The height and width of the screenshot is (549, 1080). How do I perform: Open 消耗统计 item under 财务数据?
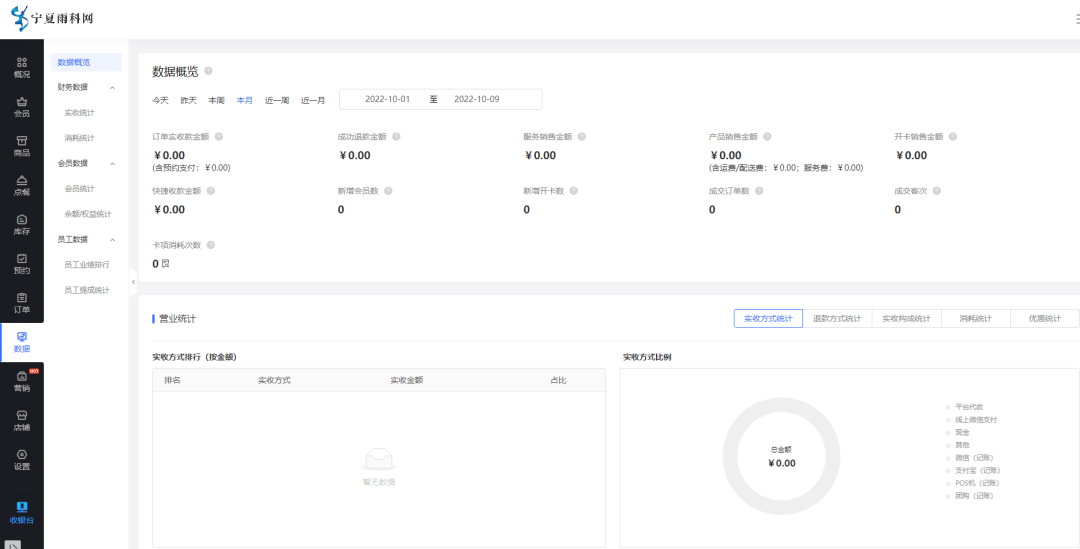point(79,138)
